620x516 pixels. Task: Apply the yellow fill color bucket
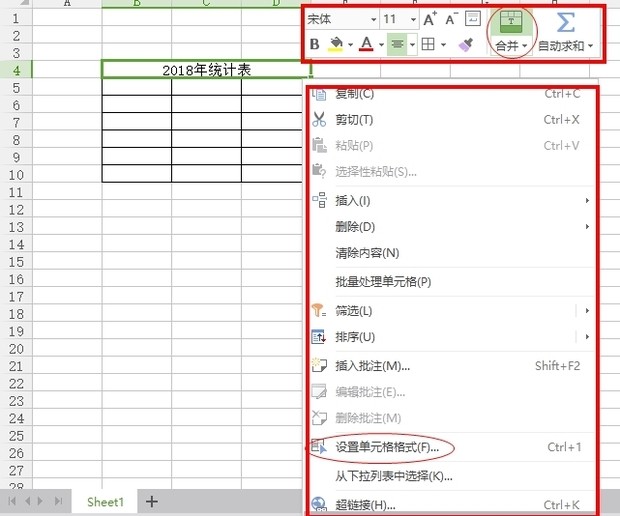336,44
